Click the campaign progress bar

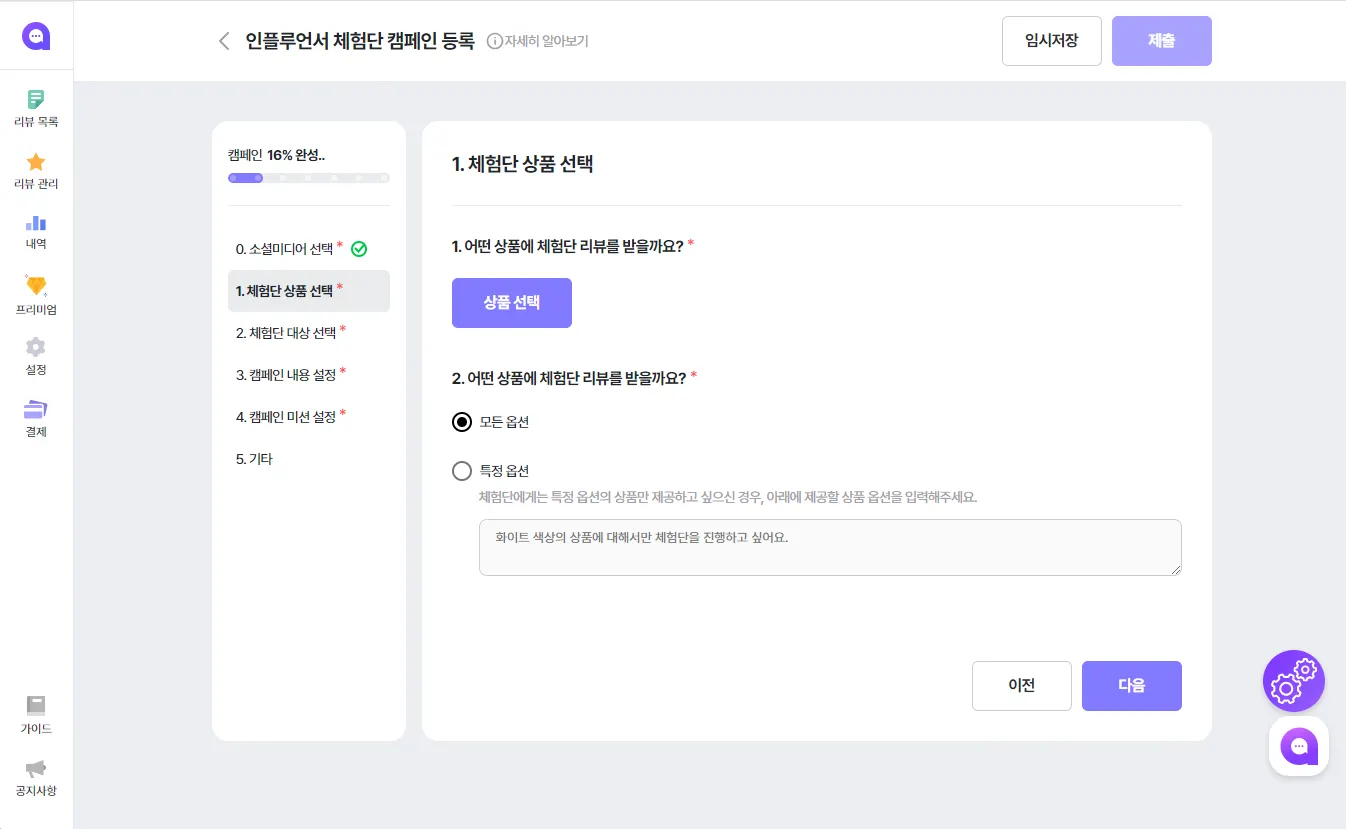(308, 178)
